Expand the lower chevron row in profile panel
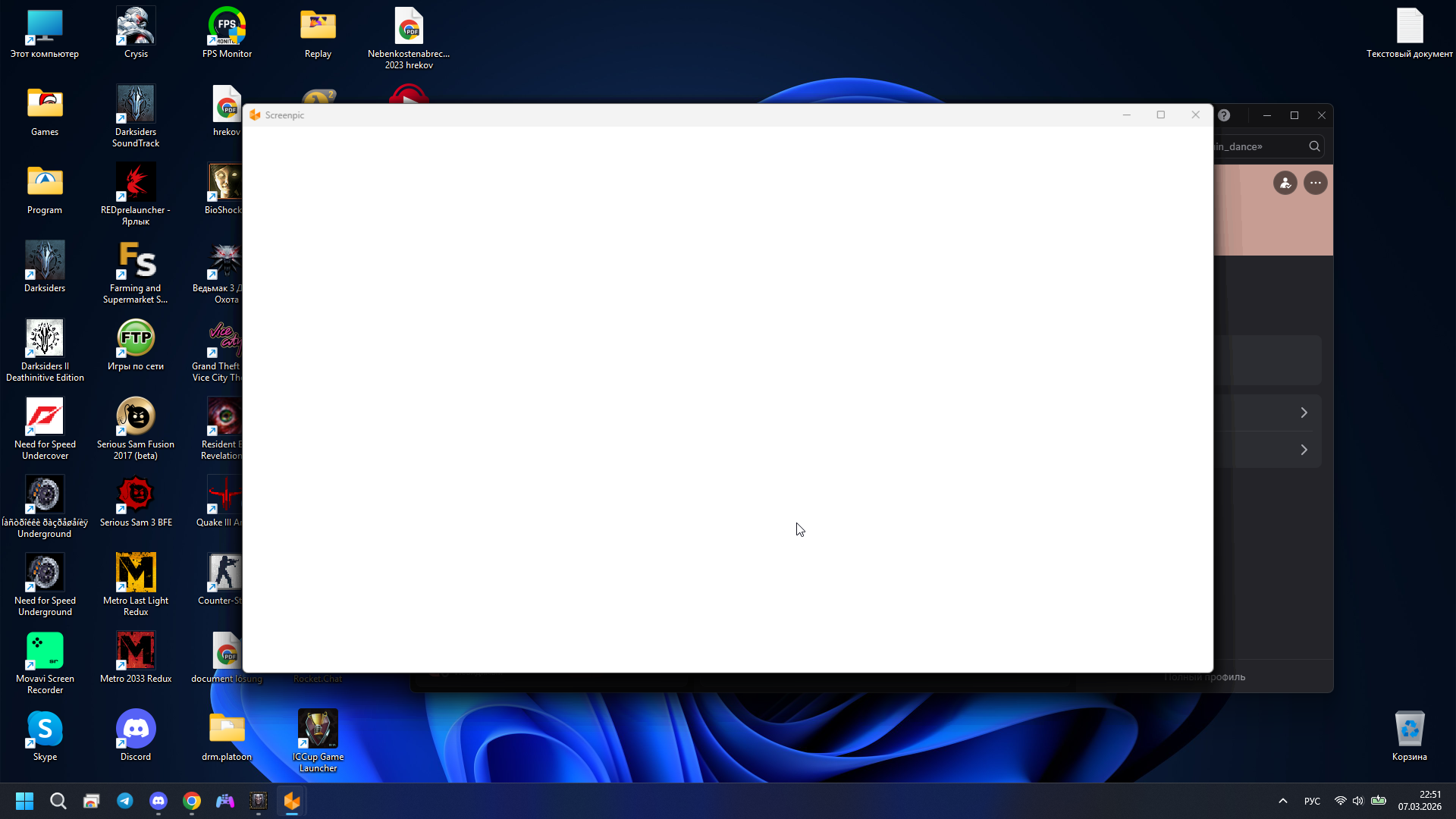This screenshot has height=819, width=1456. tap(1304, 450)
